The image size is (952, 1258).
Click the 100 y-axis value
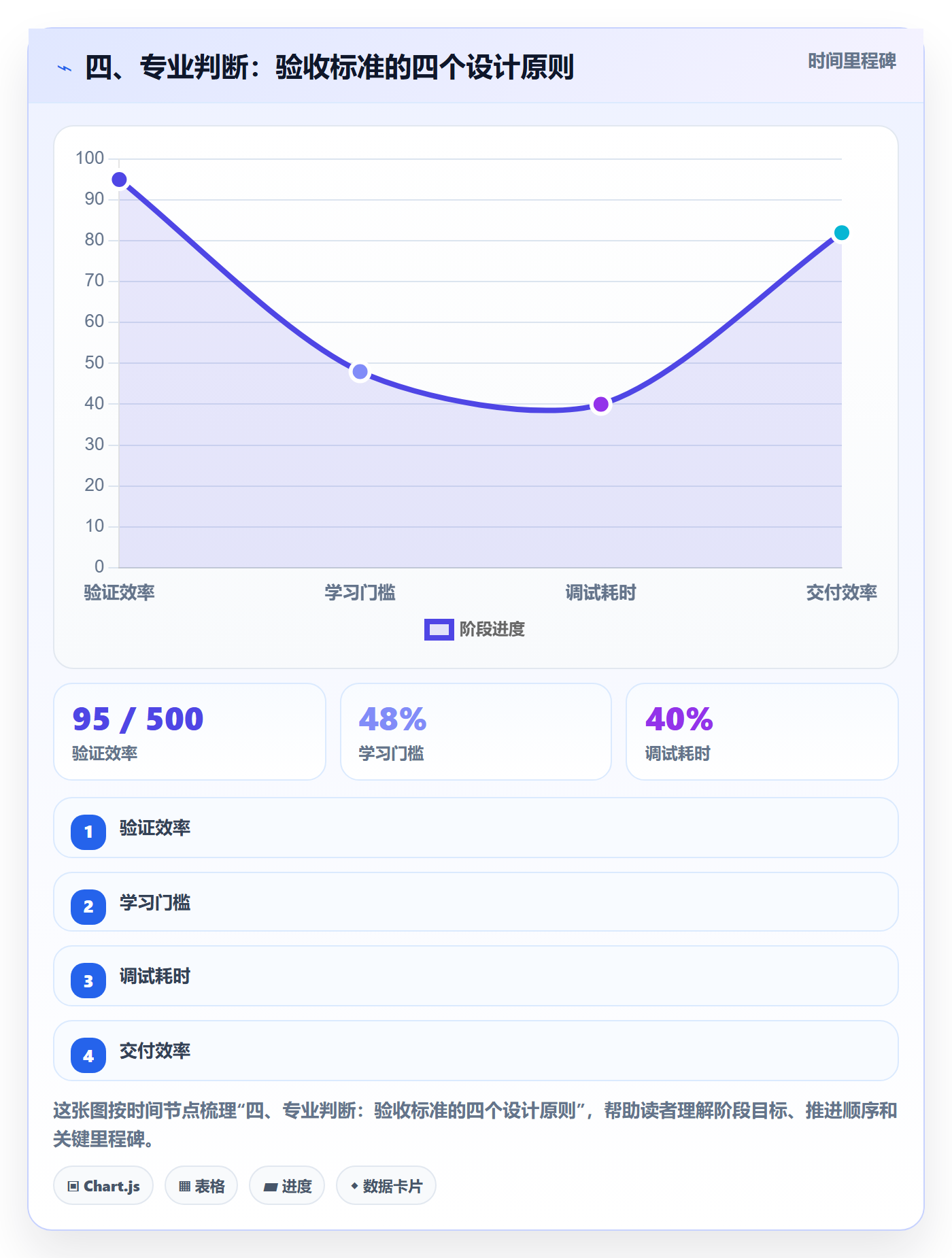(90, 158)
